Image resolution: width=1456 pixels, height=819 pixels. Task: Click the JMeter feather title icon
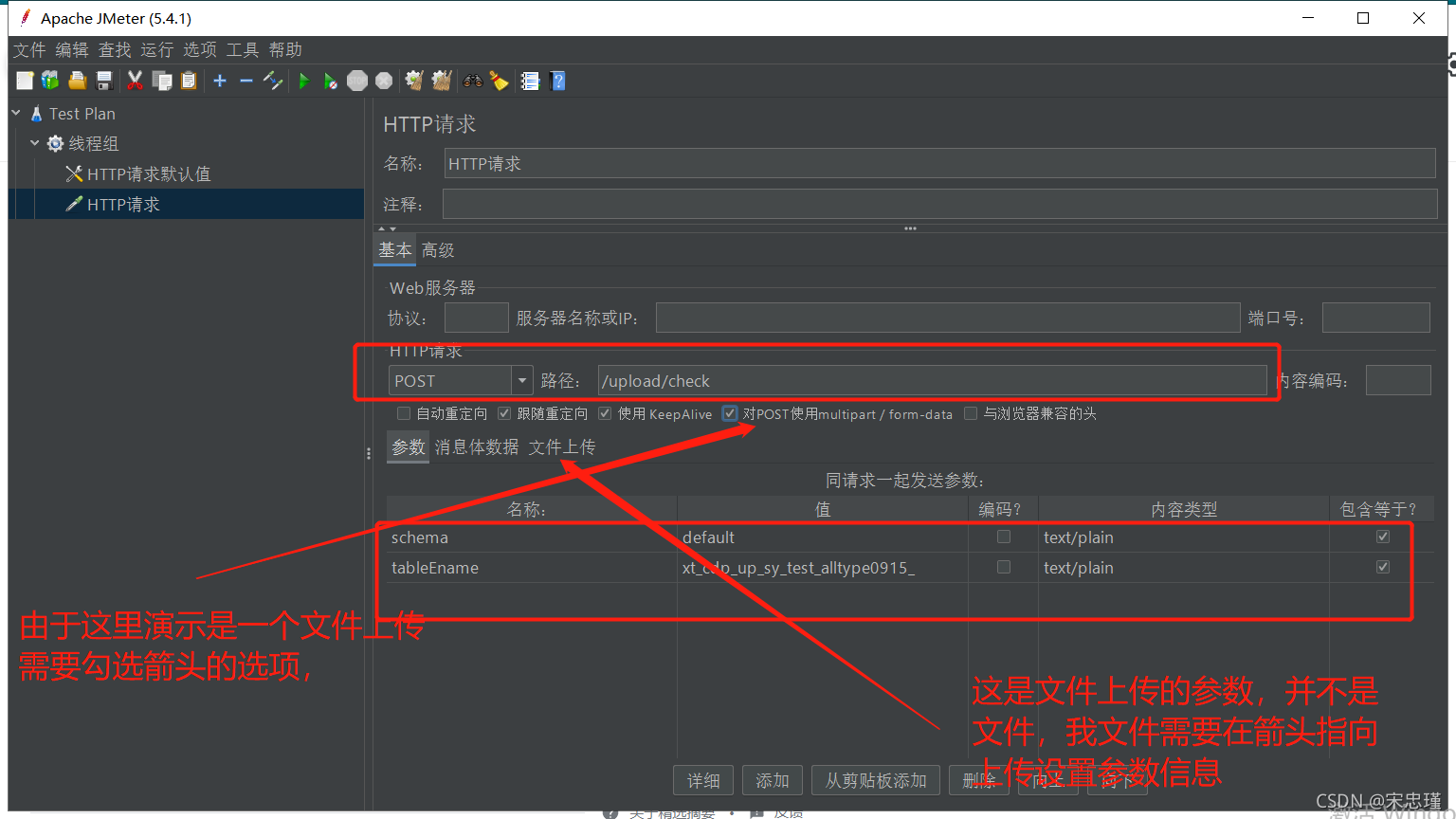pos(25,17)
